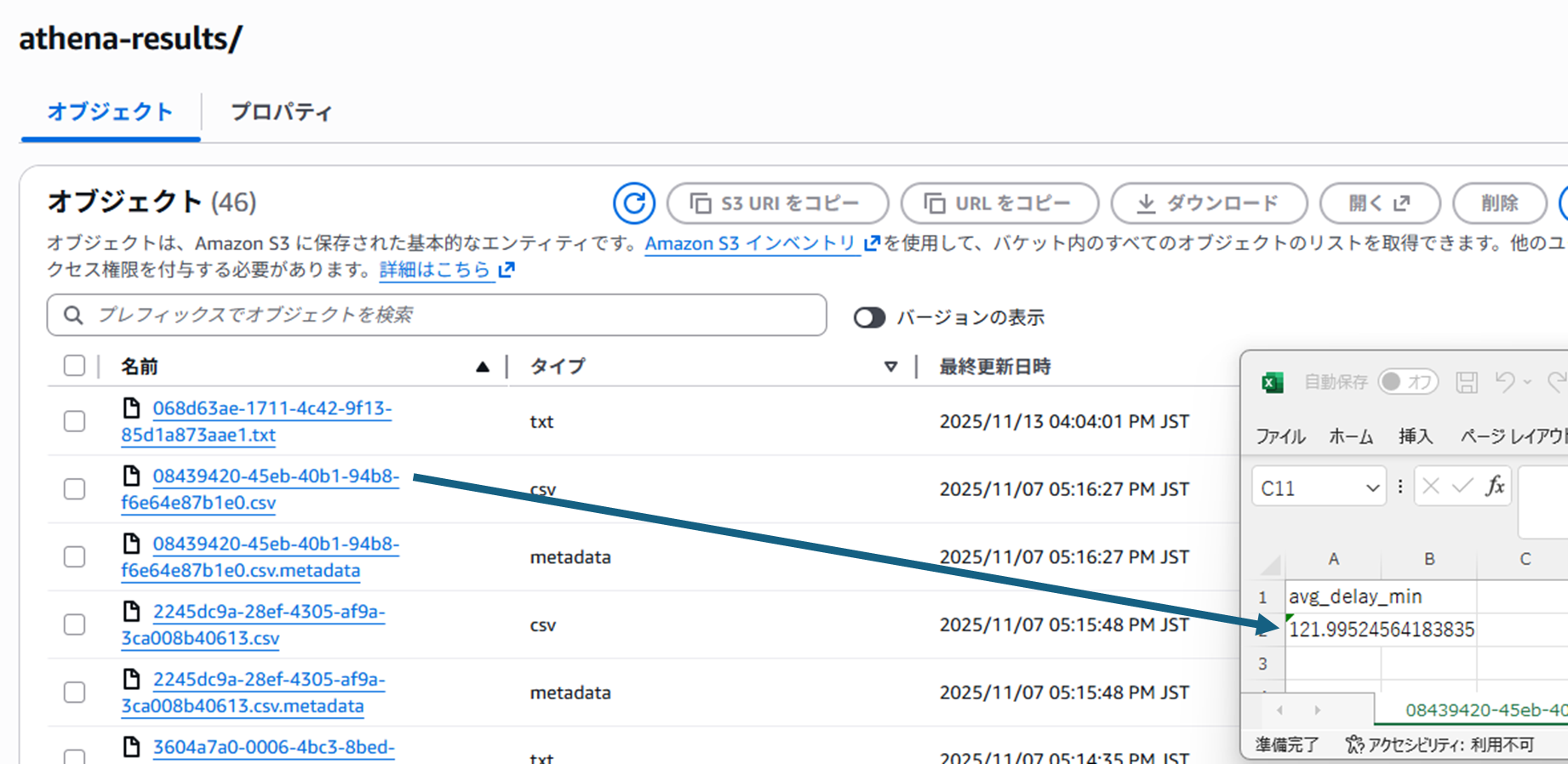Click file icon of 08439420 csv.metadata object
The height and width of the screenshot is (764, 1568).
click(x=131, y=543)
